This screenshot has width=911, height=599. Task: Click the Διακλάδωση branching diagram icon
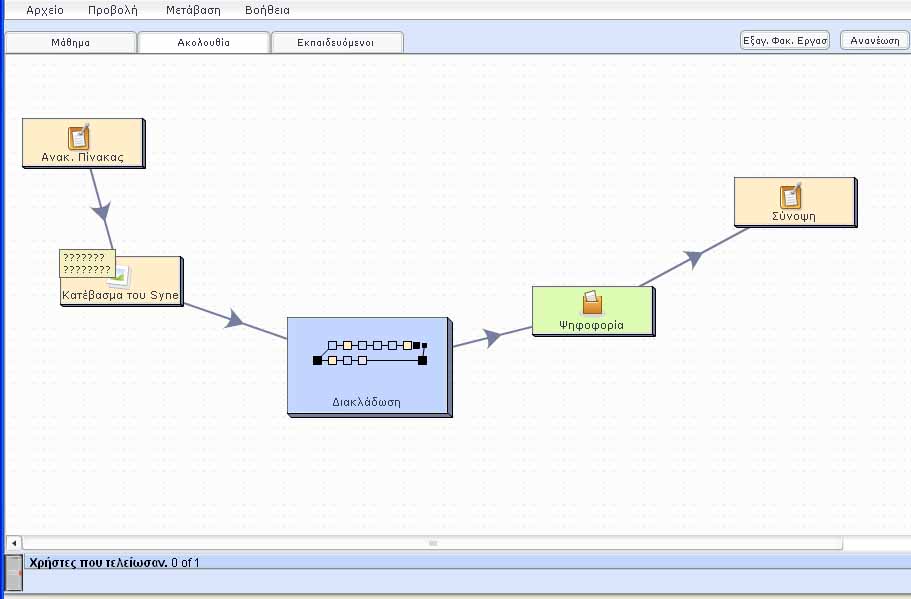point(370,353)
